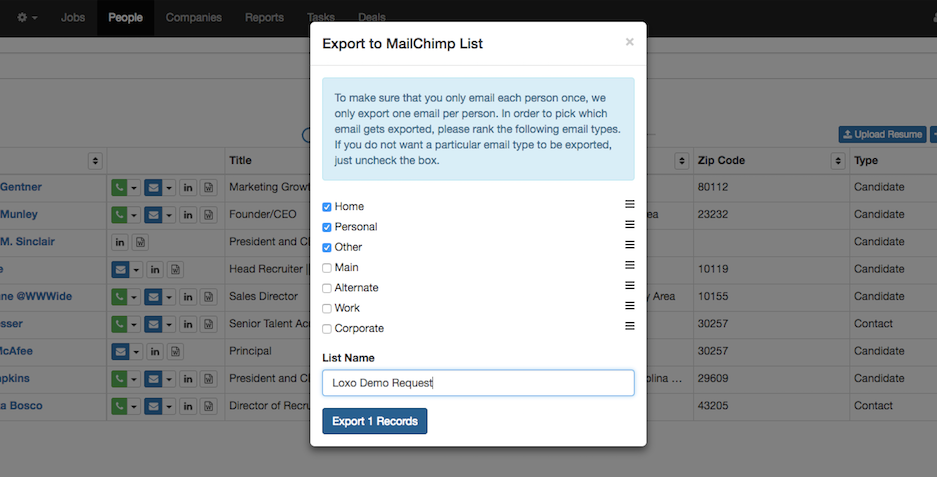This screenshot has height=477, width=937.
Task: Uncheck the Other email type checkbox
Action: (327, 247)
